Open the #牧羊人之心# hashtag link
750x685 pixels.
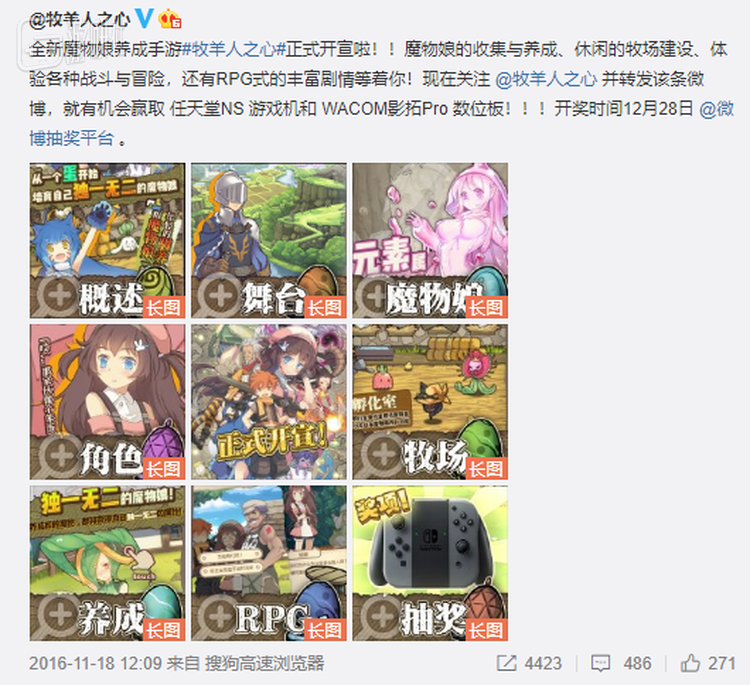pos(234,49)
